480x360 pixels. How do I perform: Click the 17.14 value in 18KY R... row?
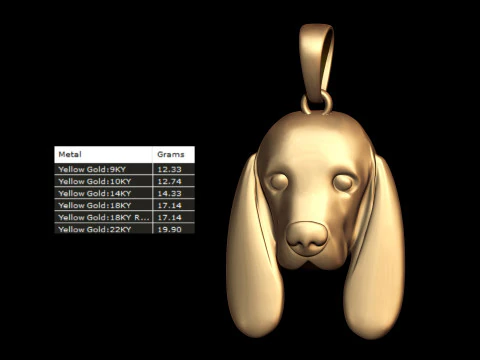click(169, 217)
